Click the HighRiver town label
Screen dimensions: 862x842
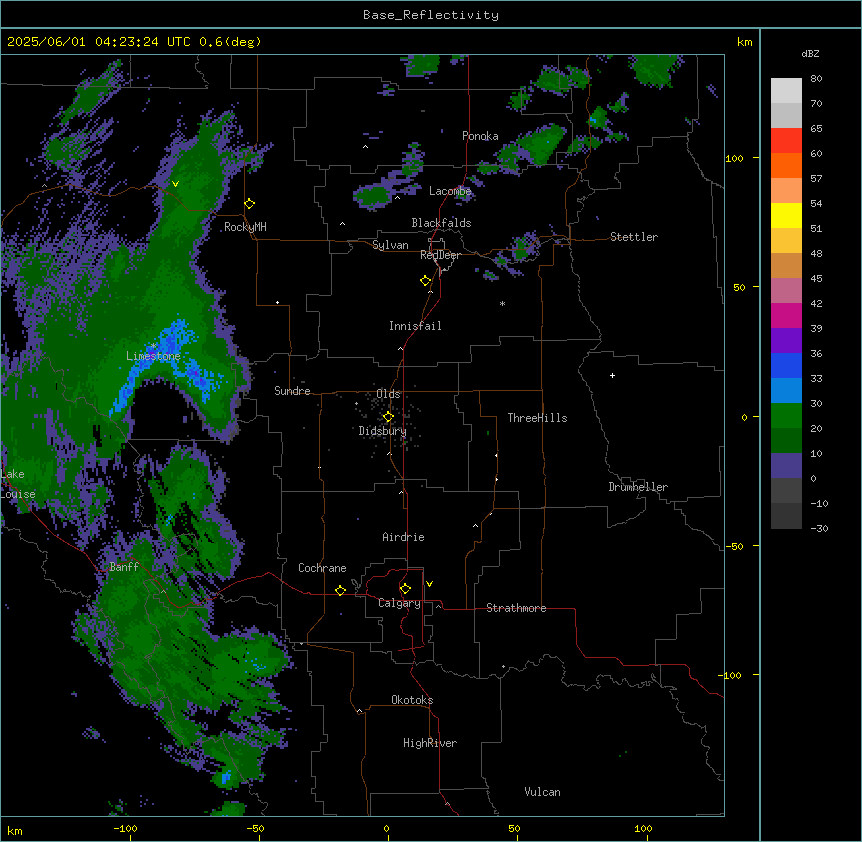[x=430, y=743]
